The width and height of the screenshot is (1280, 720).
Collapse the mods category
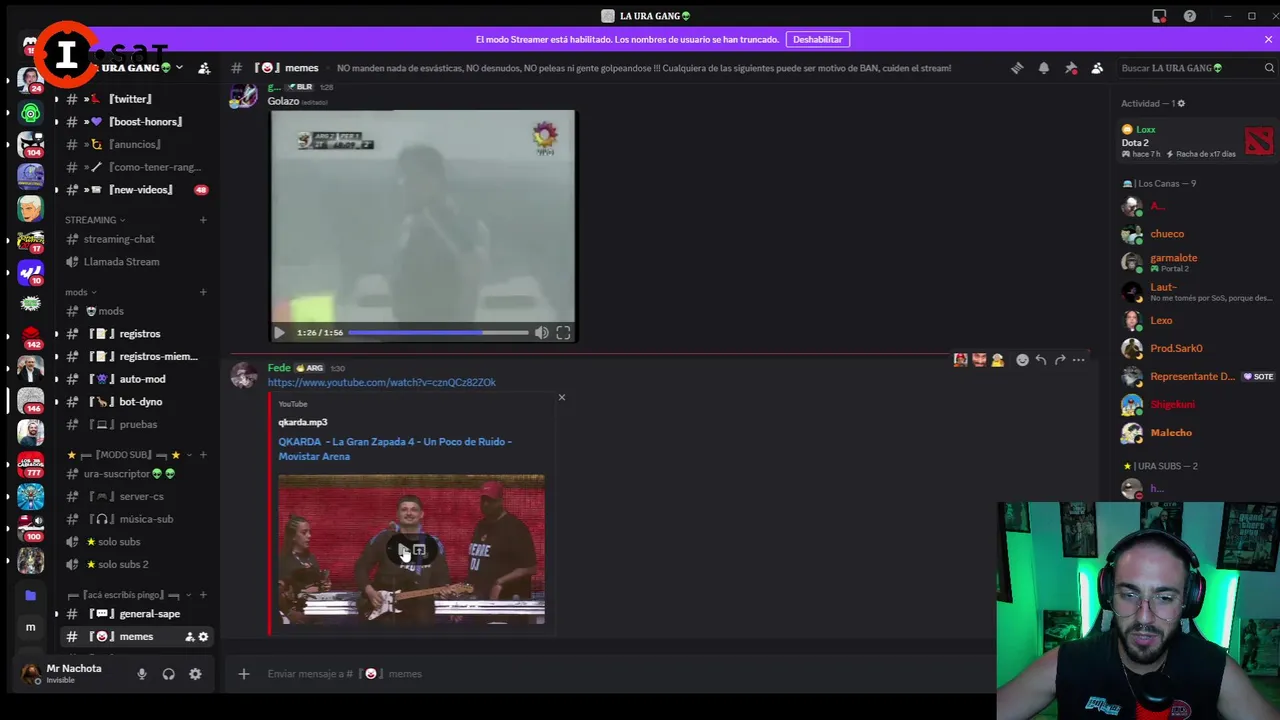(80, 292)
